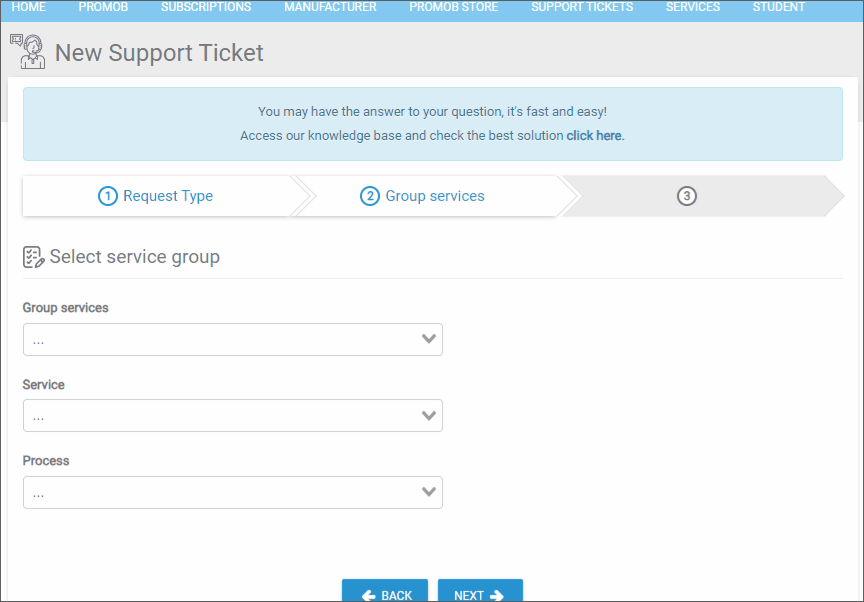Click the step 3 circle icon

click(x=687, y=196)
